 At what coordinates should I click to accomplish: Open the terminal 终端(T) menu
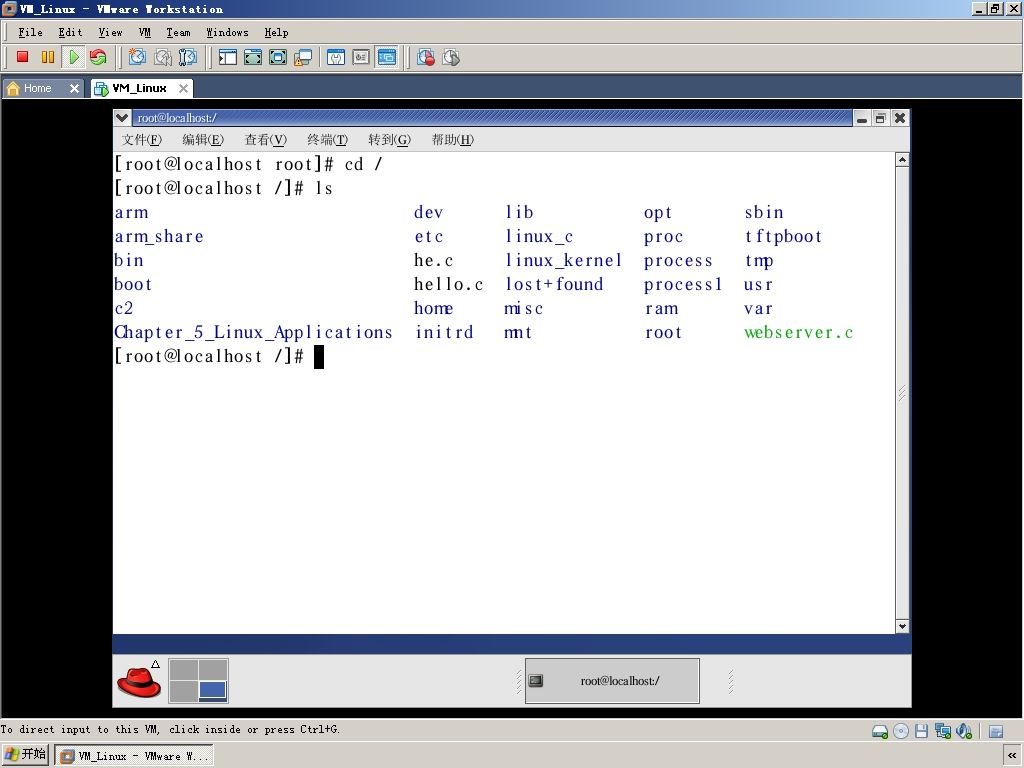click(328, 140)
